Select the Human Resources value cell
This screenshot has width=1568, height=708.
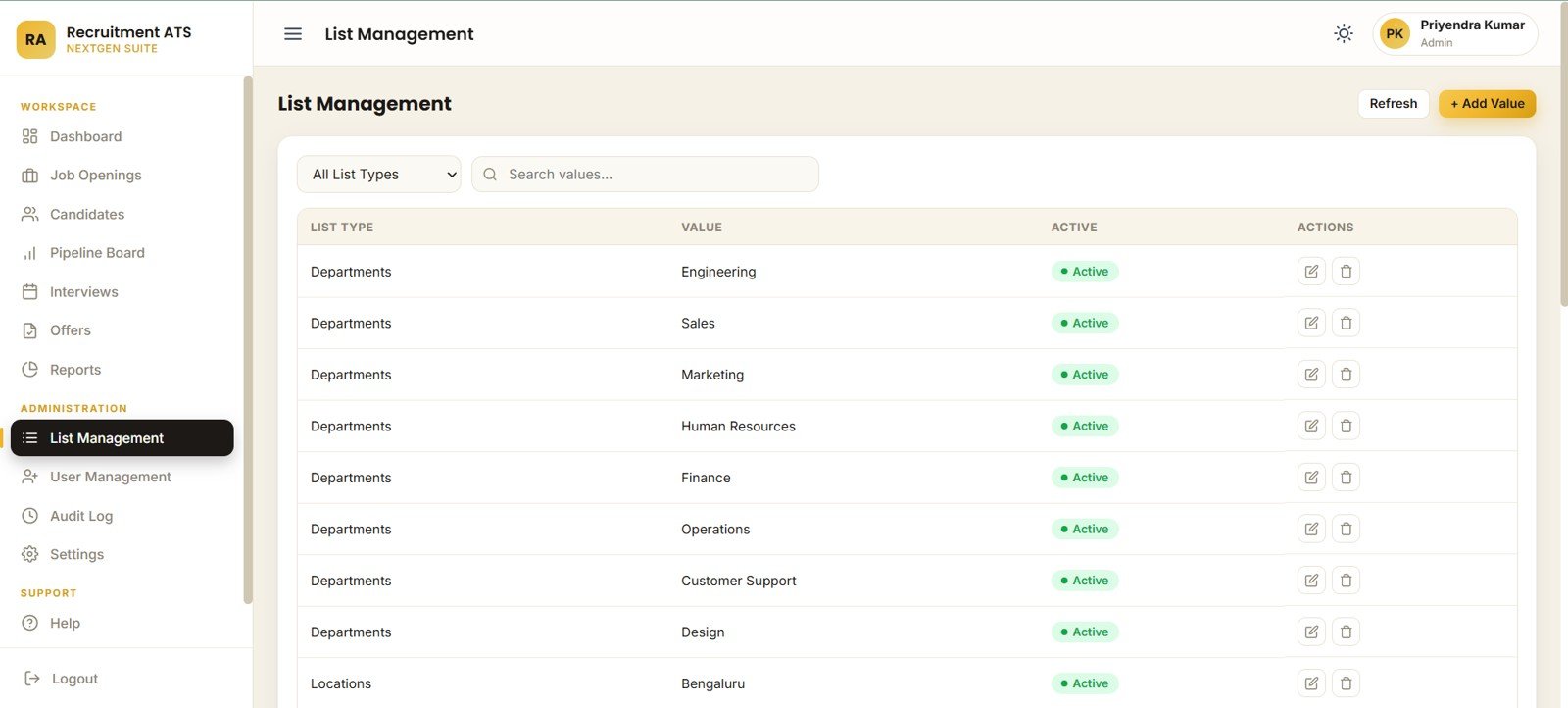coord(738,426)
